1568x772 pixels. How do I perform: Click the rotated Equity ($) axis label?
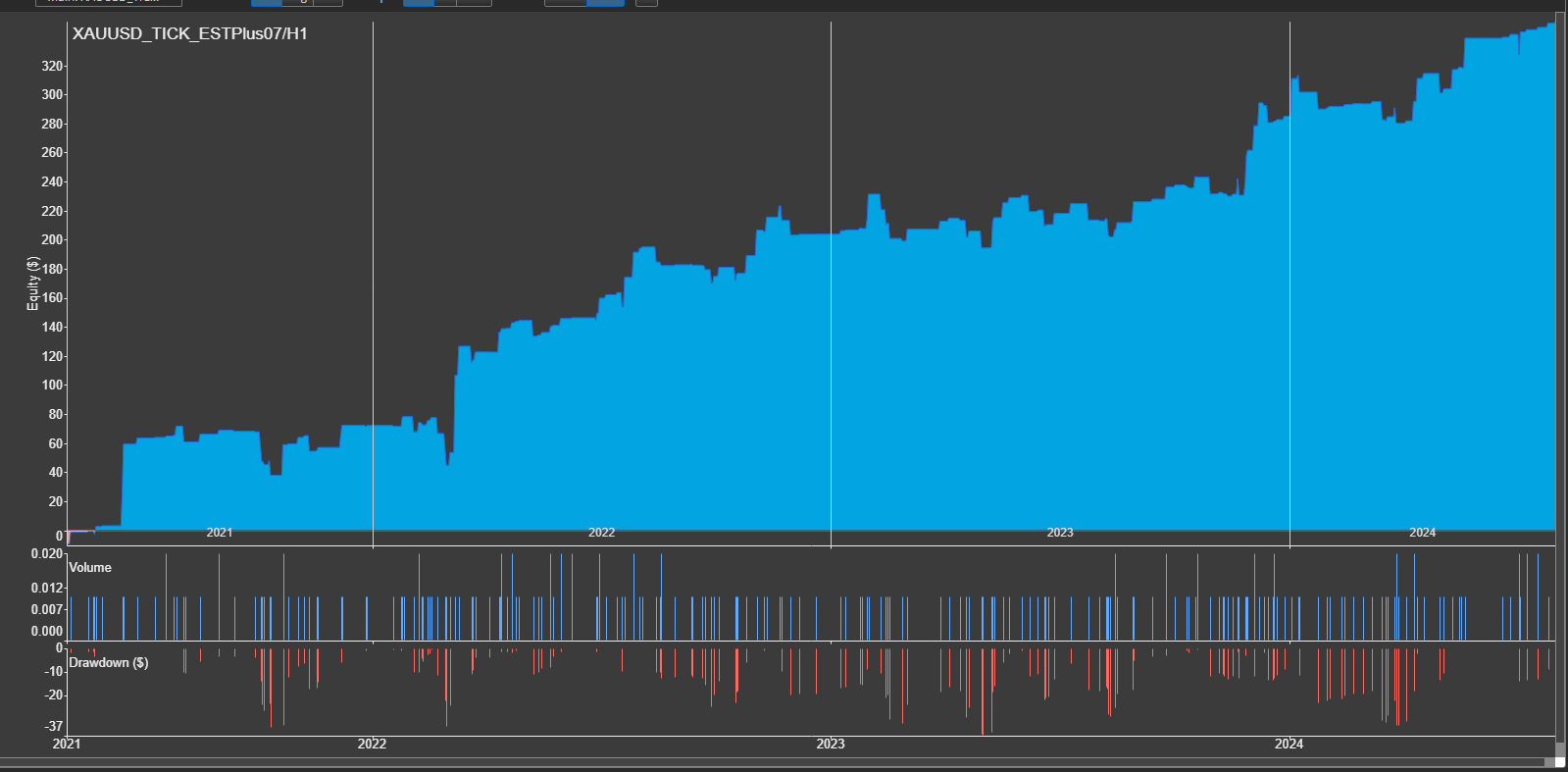(x=33, y=283)
